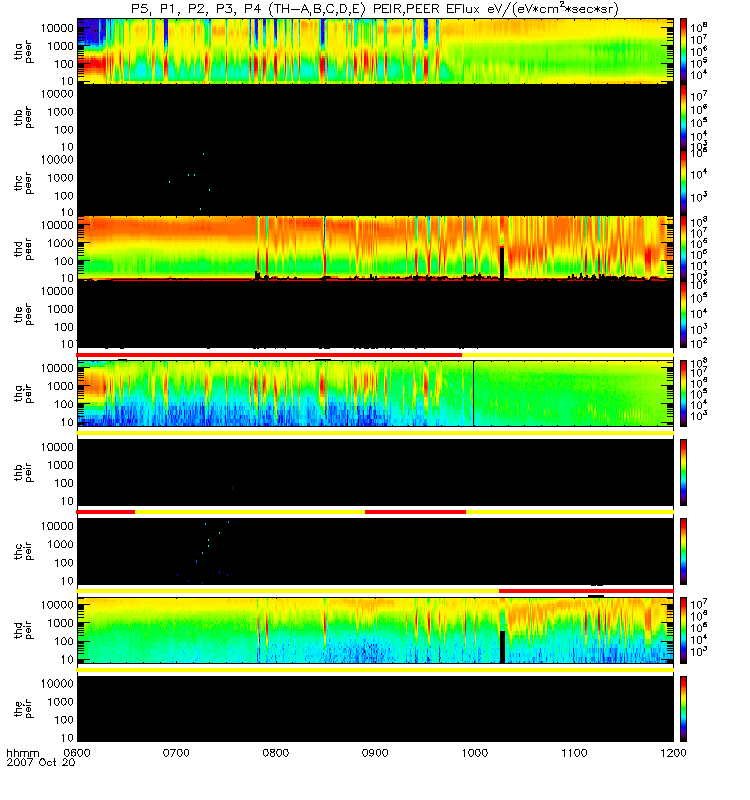Click the '2007 Oct 20' date label
This screenshot has height=800, width=750.
41,762
